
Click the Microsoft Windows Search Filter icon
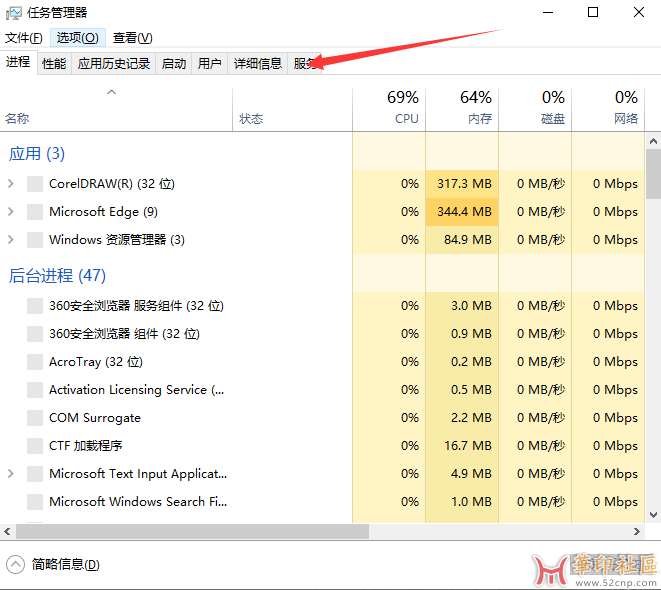35,502
